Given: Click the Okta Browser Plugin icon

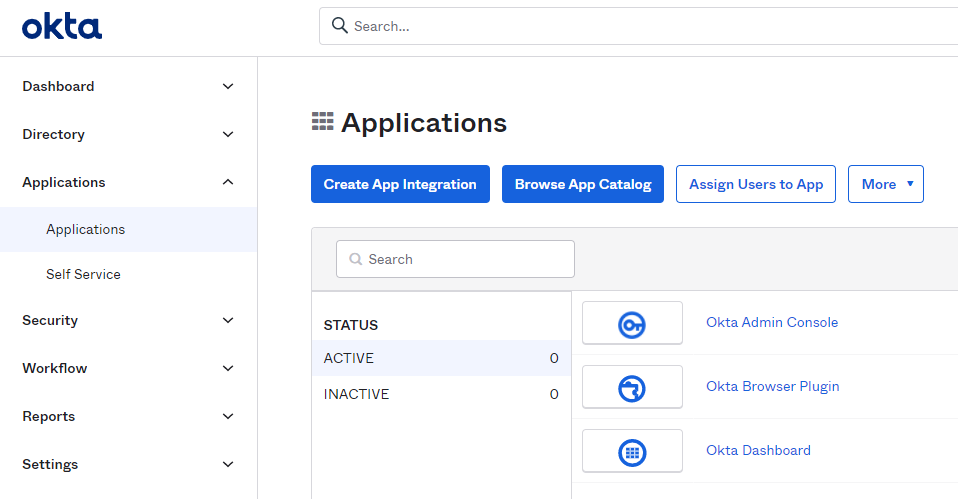Looking at the screenshot, I should click(x=632, y=387).
